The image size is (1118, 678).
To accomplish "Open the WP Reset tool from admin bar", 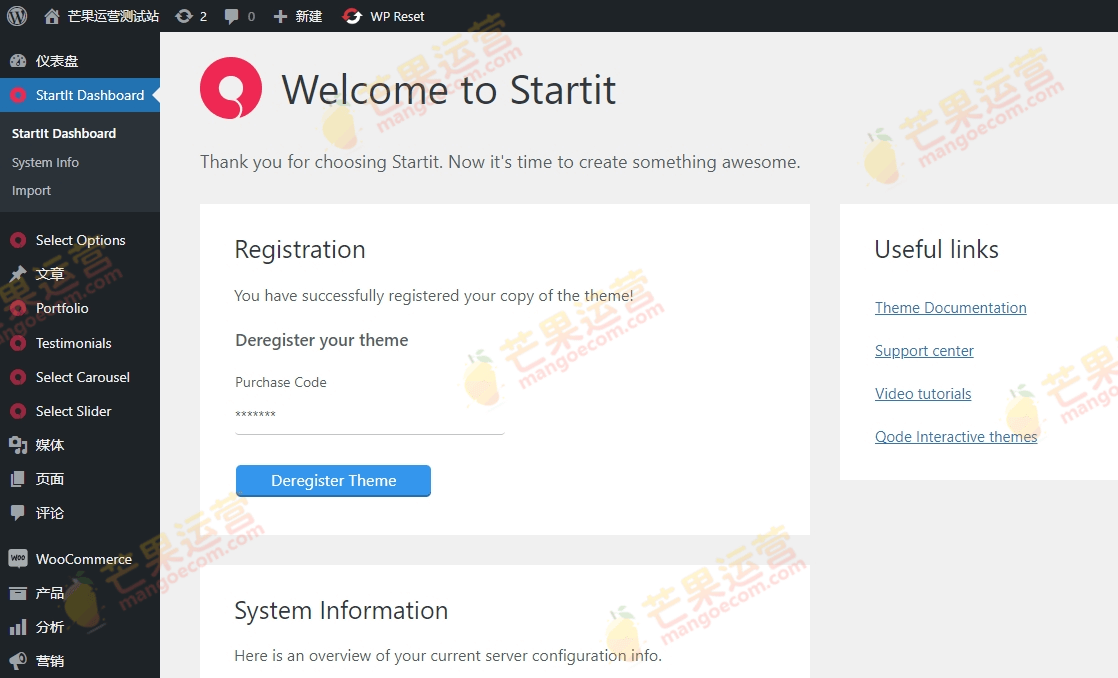I will 383,16.
